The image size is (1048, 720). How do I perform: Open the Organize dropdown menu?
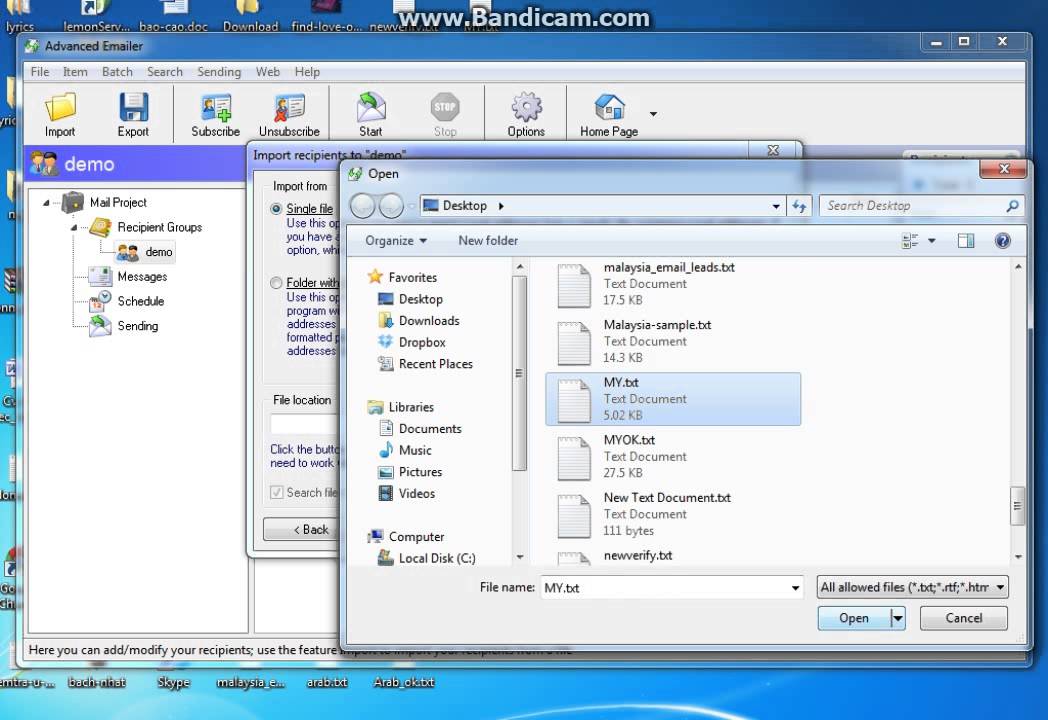396,241
